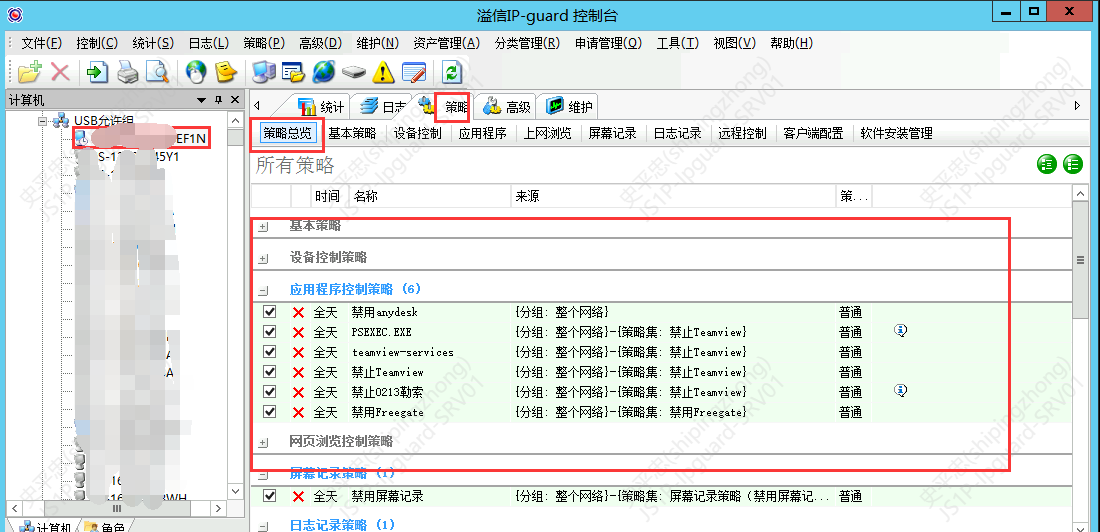Viewport: 1100px width, 532px height.
Task: Click the notepad with pencil toolbar icon
Action: click(x=414, y=72)
